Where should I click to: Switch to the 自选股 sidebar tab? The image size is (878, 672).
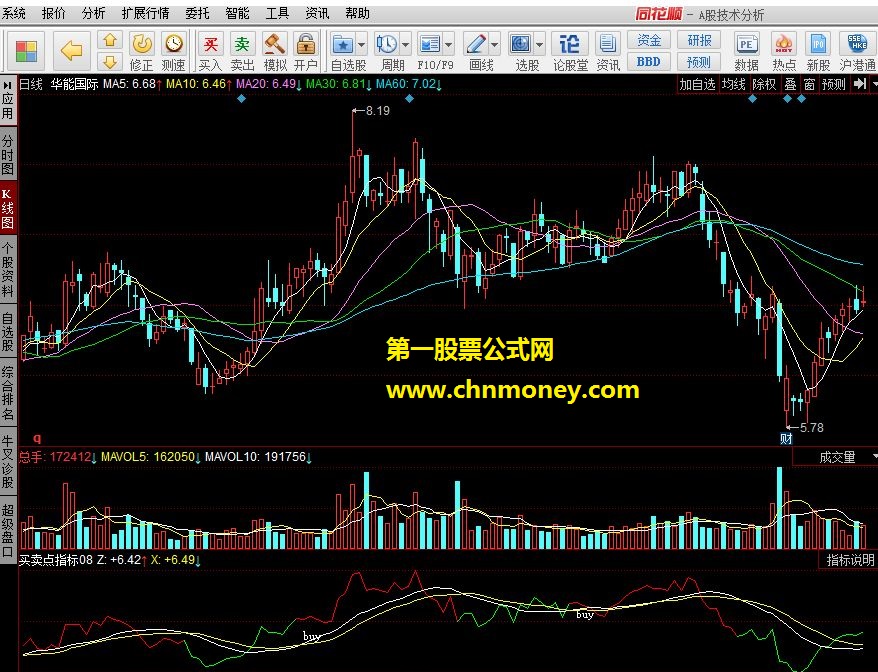[x=8, y=331]
